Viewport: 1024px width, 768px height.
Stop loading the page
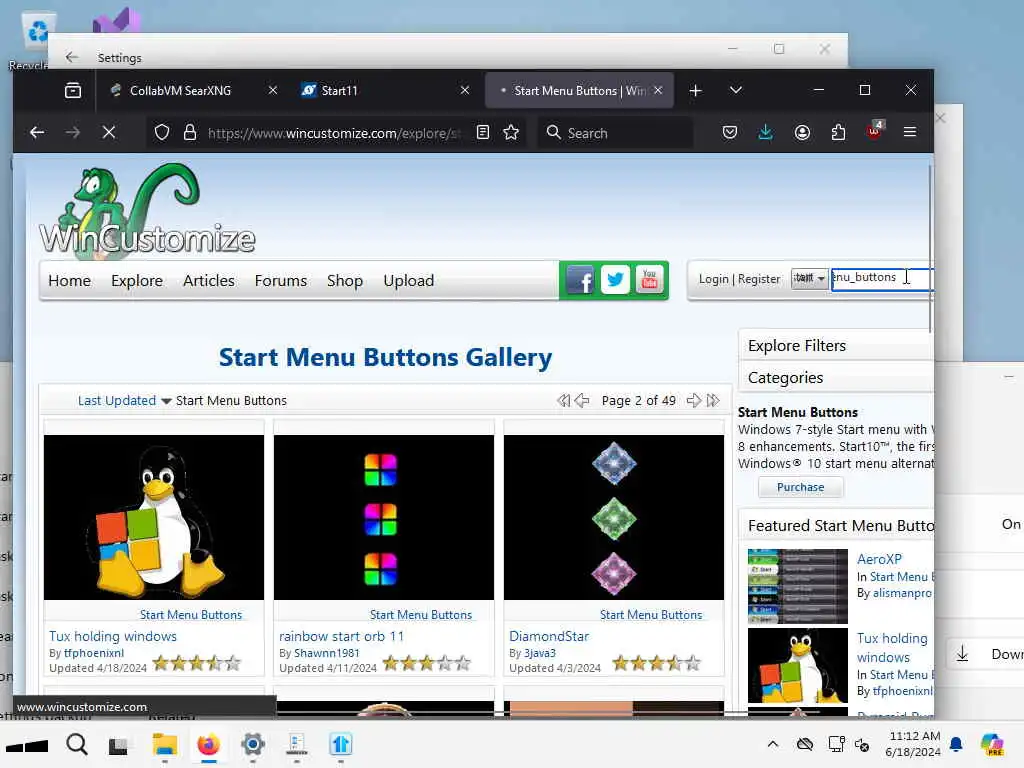(x=109, y=133)
